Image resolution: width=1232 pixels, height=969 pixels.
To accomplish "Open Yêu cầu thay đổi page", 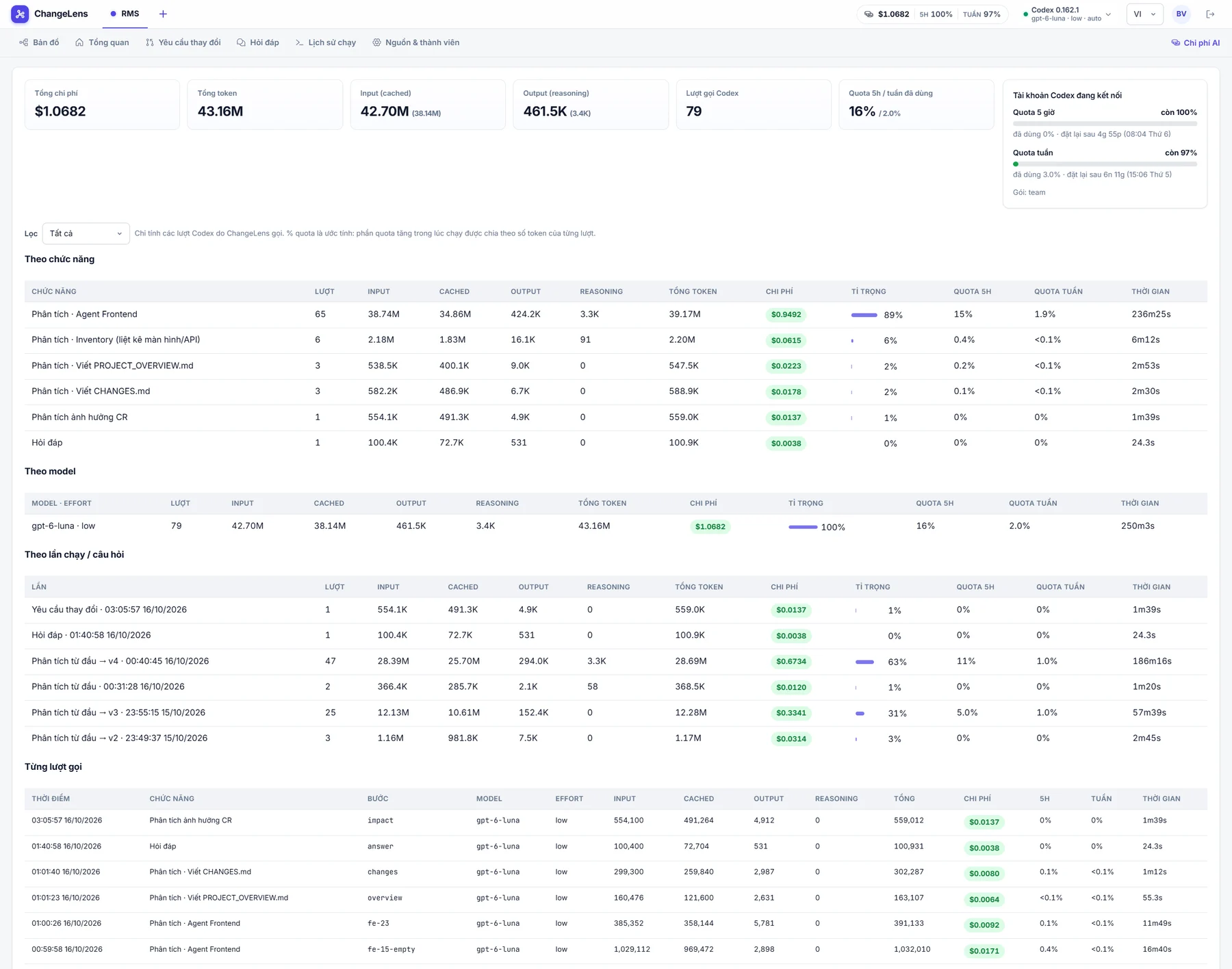I will pos(183,42).
